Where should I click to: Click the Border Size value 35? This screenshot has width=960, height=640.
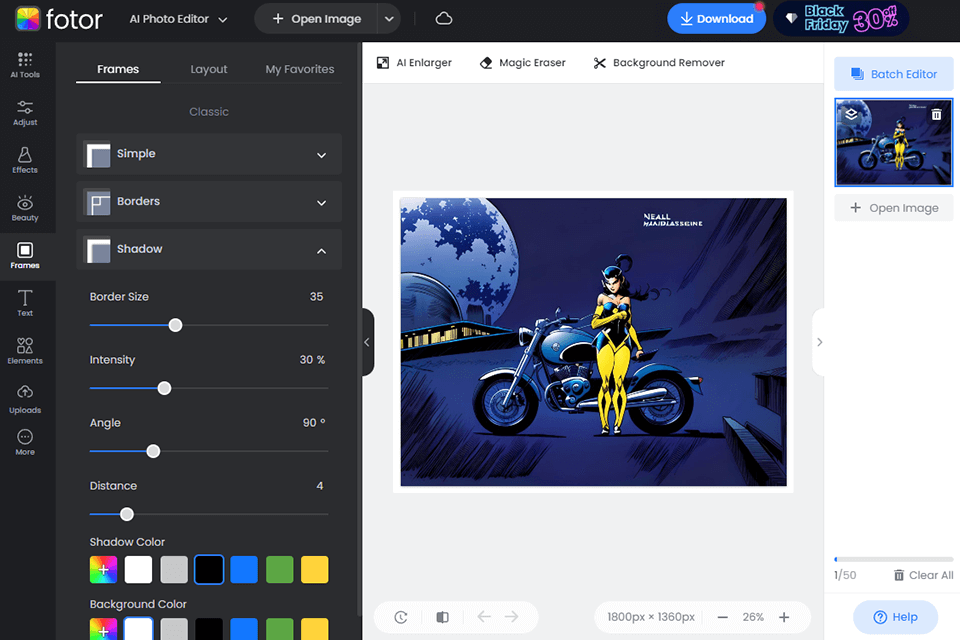pos(316,296)
